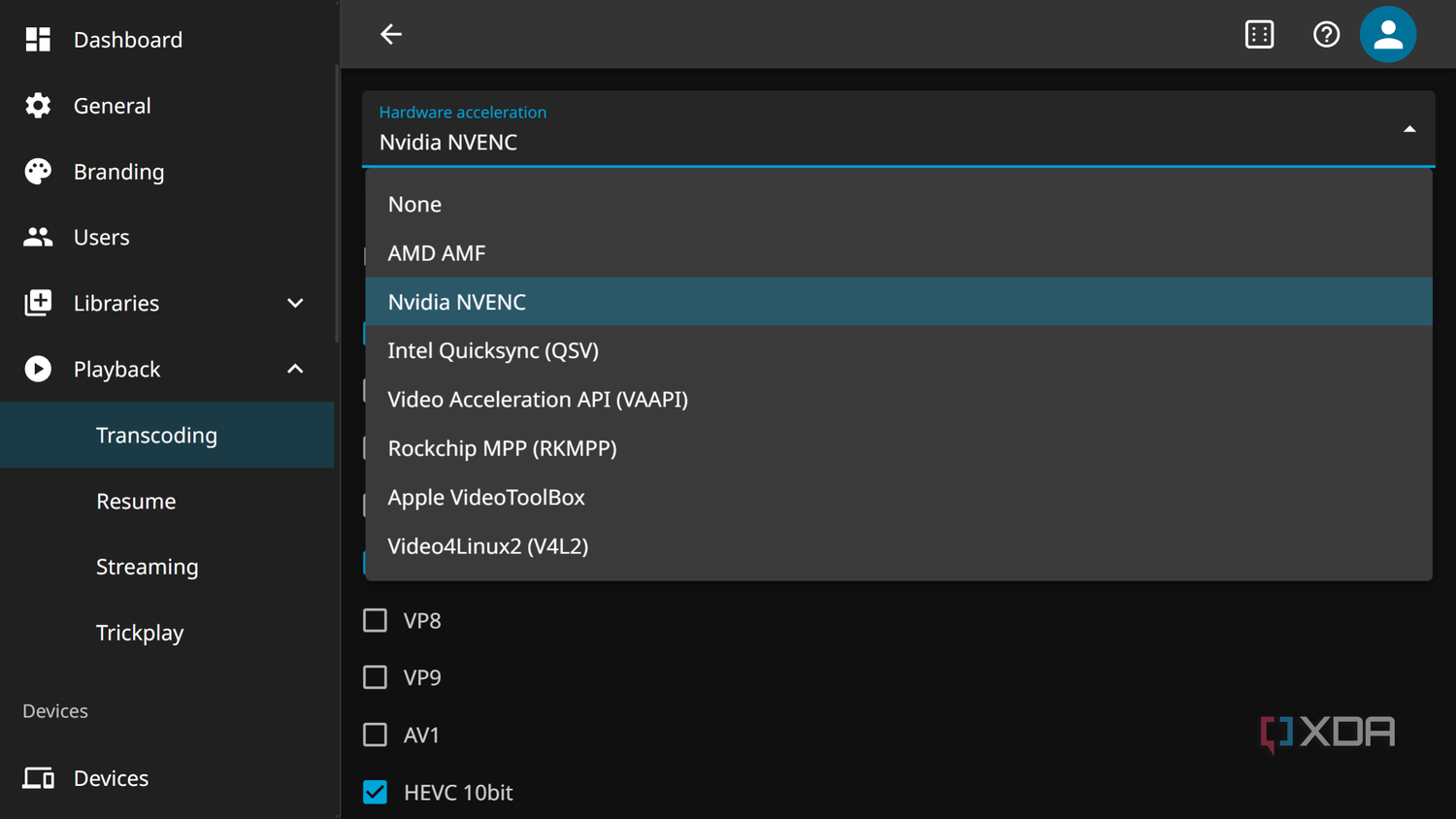Screen dimensions: 1456x819
Task: Pick Rockchip MPP (RKMPP) option
Action: 899,448
